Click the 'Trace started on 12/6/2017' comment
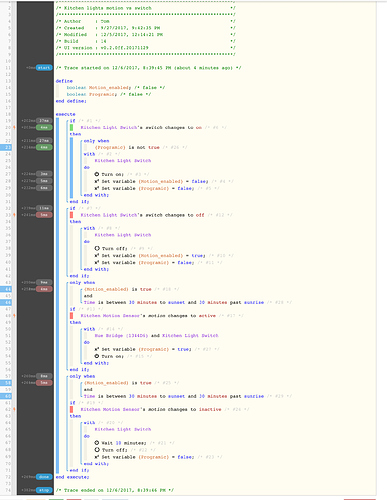 pyautogui.click(x=148, y=68)
